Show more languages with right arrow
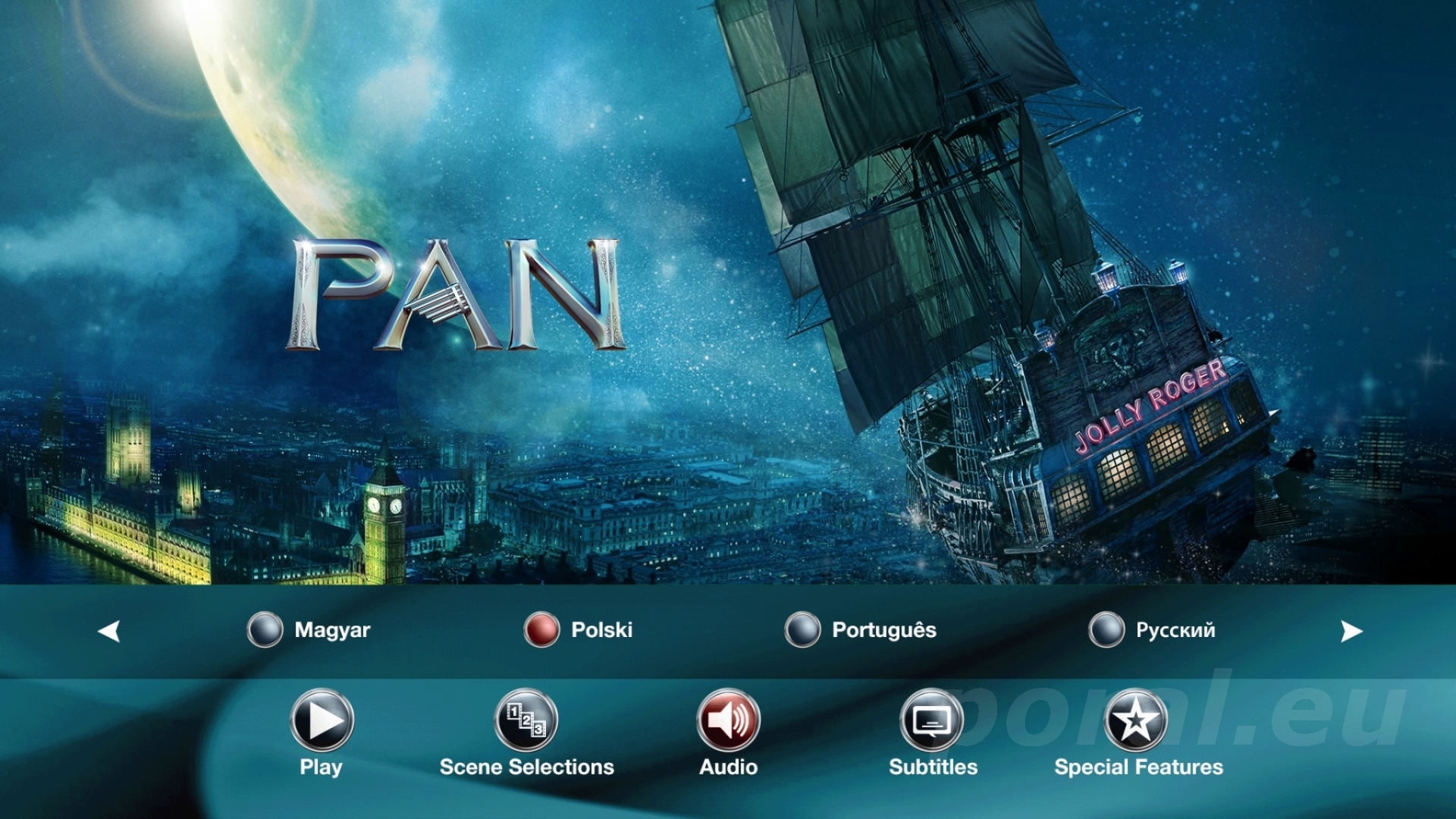 pyautogui.click(x=1351, y=631)
